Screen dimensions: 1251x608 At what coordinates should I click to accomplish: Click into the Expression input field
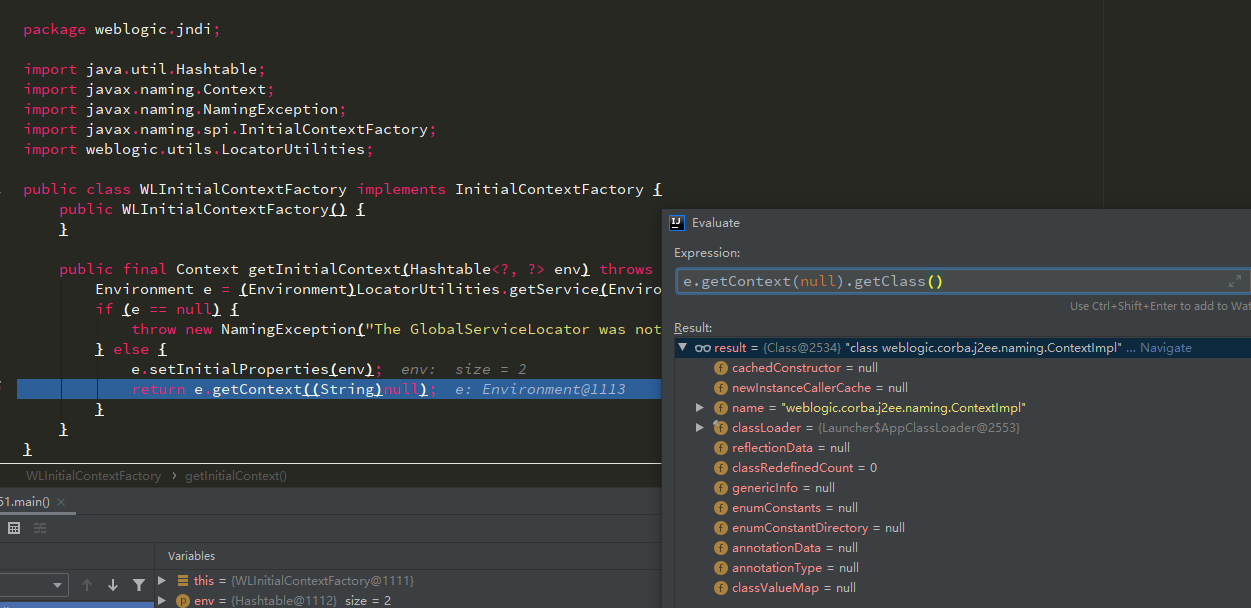tap(963, 281)
